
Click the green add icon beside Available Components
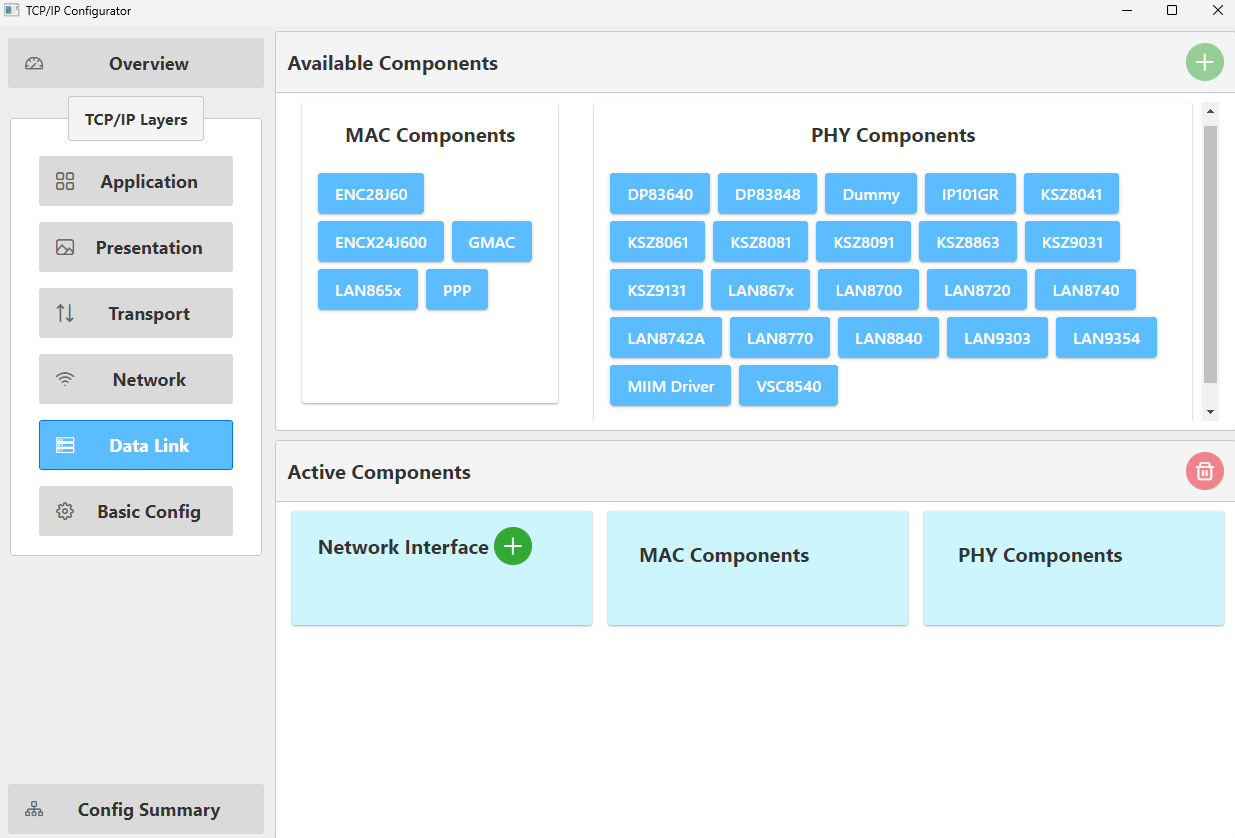pos(1204,63)
